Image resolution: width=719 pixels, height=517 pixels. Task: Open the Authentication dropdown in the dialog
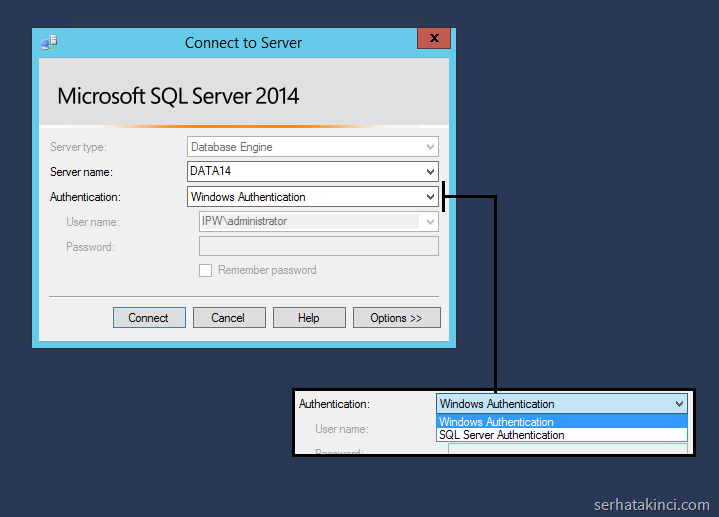[x=430, y=197]
